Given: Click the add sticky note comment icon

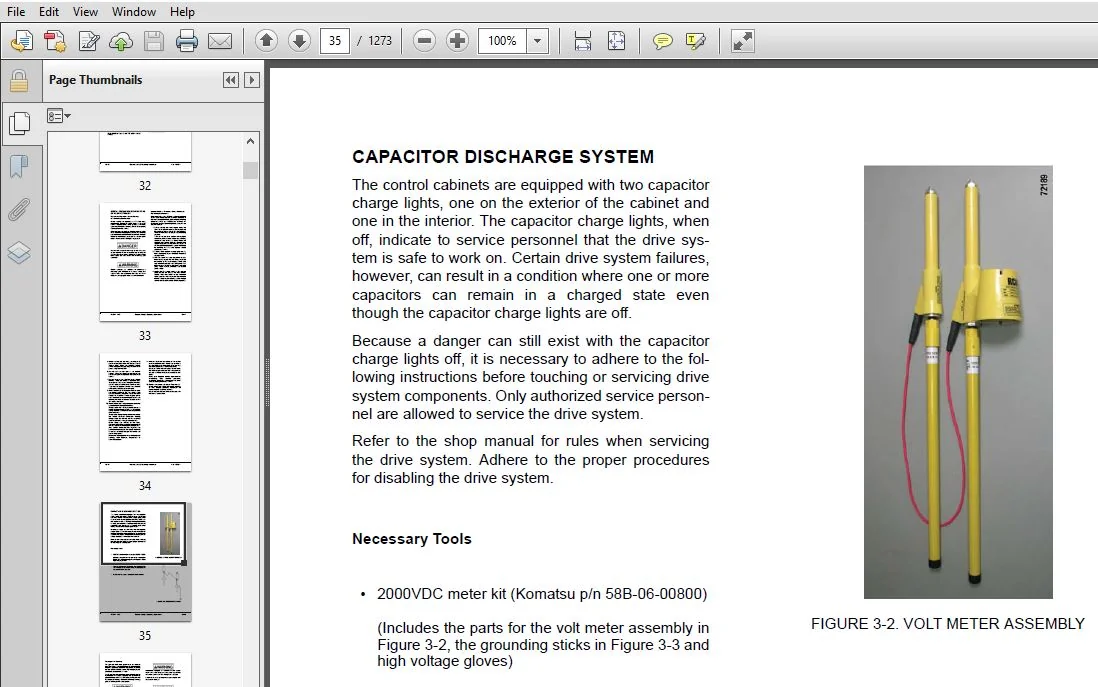Looking at the screenshot, I should pos(662,41).
